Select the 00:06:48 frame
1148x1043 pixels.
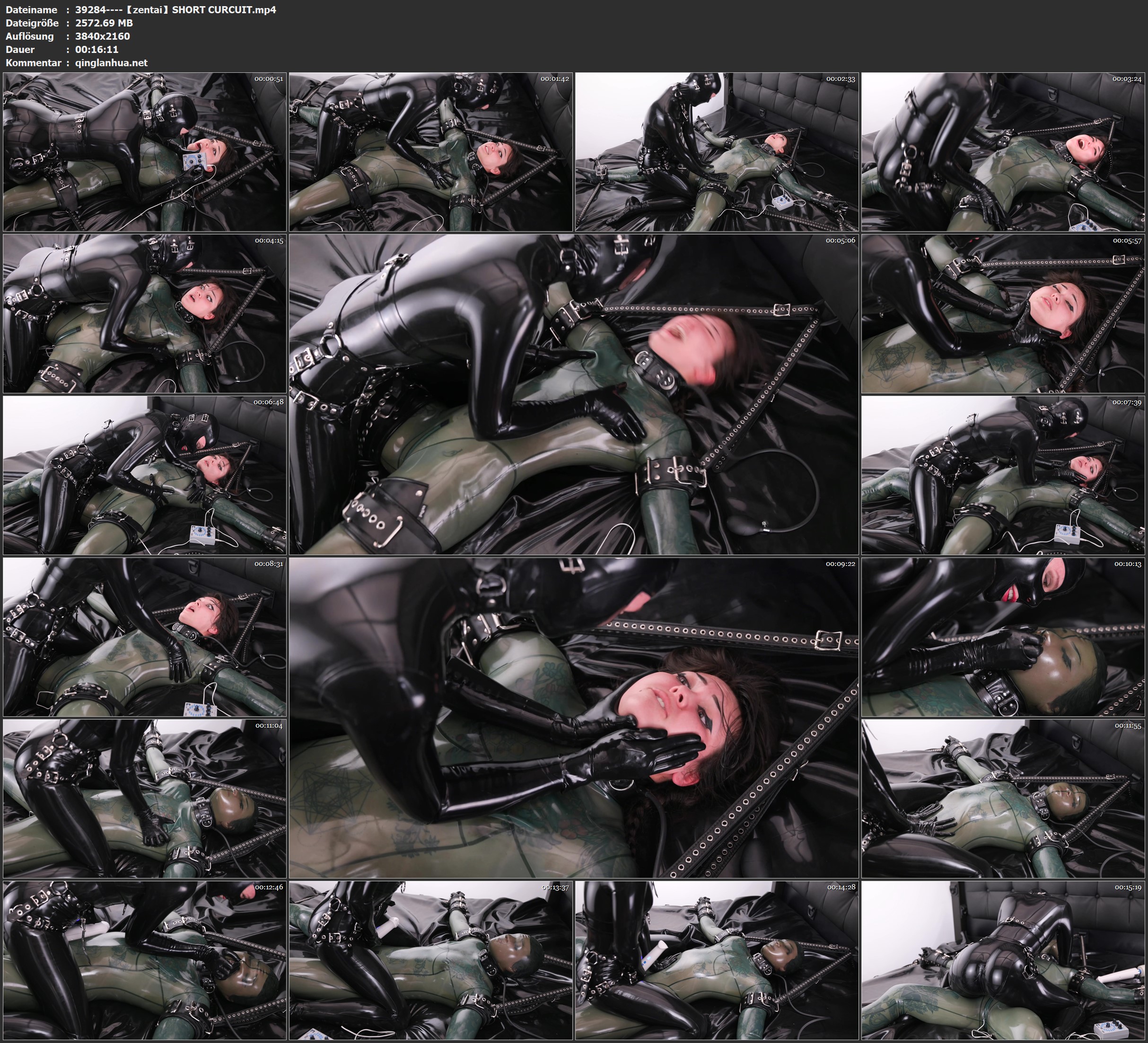click(x=144, y=475)
